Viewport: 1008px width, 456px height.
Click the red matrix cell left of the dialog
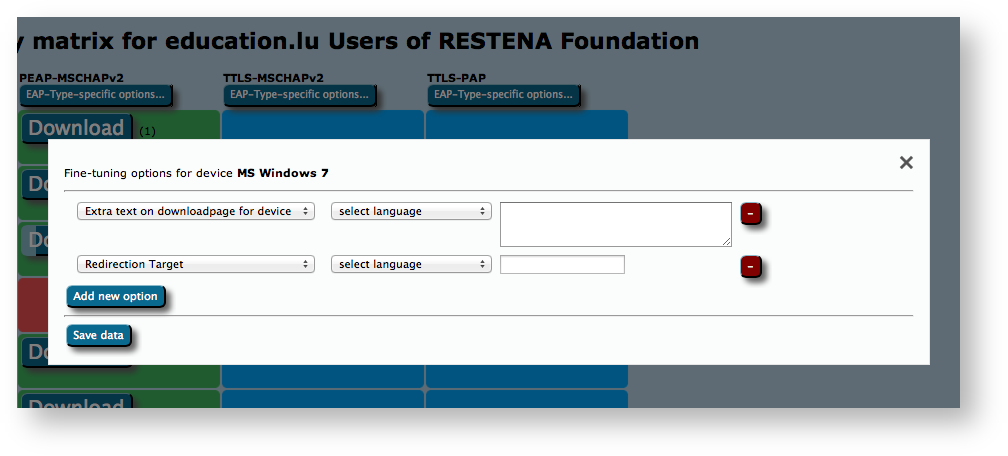click(32, 305)
